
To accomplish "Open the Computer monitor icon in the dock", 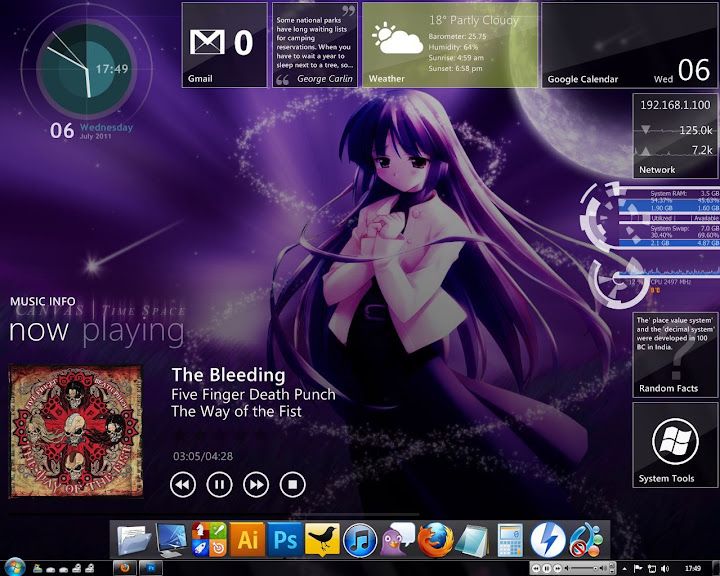I will (171, 539).
